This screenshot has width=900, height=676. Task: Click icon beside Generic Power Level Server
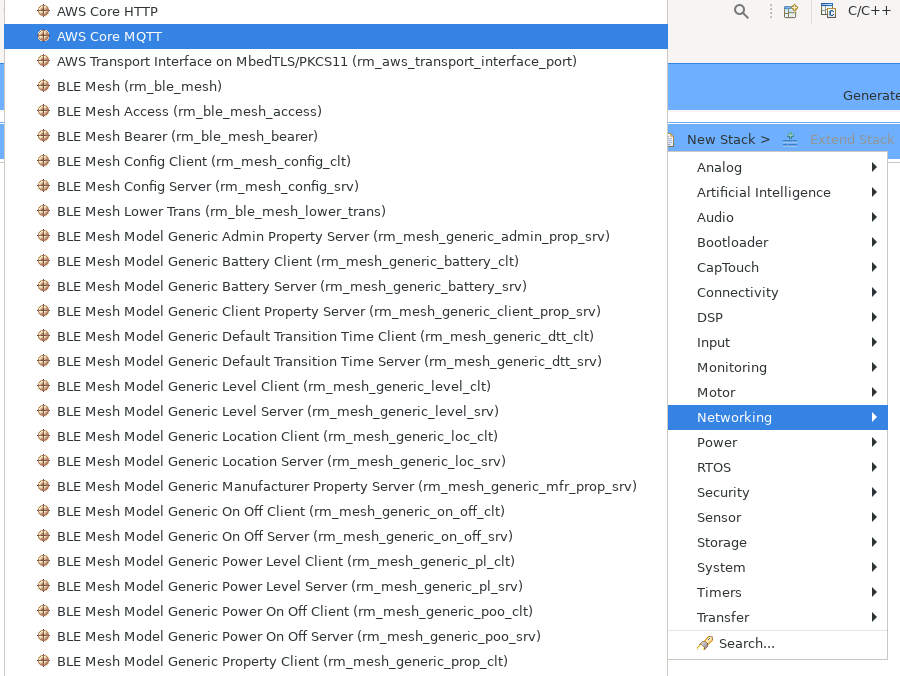pyautogui.click(x=43, y=586)
